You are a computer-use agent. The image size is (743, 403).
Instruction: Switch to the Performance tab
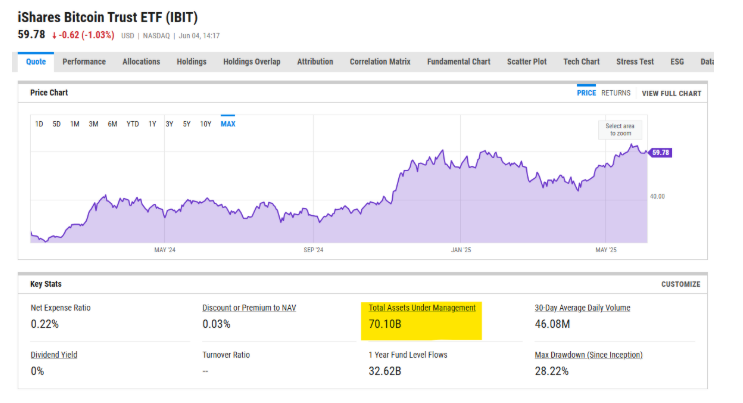pyautogui.click(x=84, y=62)
